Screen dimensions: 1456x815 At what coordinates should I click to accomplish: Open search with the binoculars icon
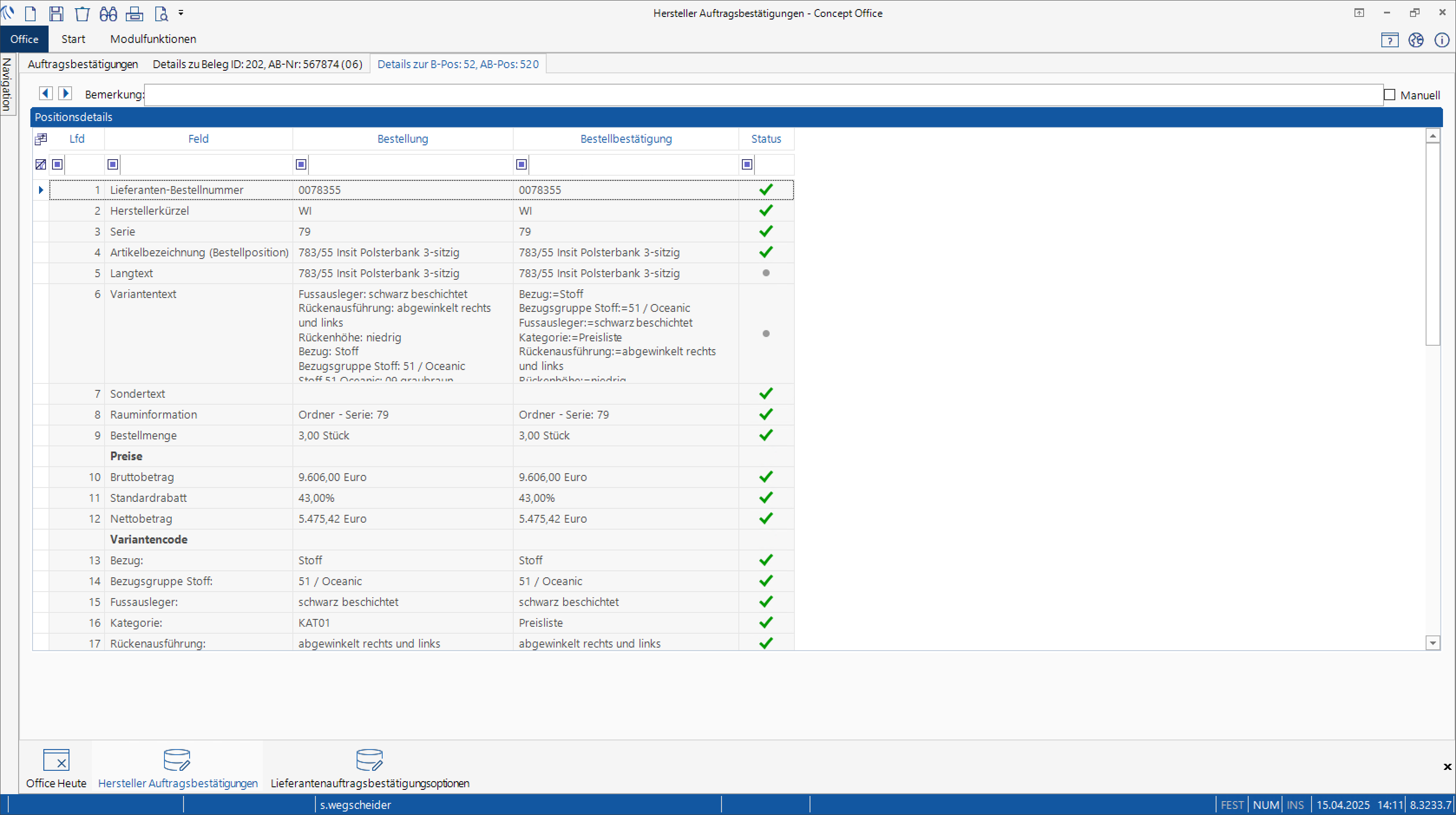coord(108,13)
